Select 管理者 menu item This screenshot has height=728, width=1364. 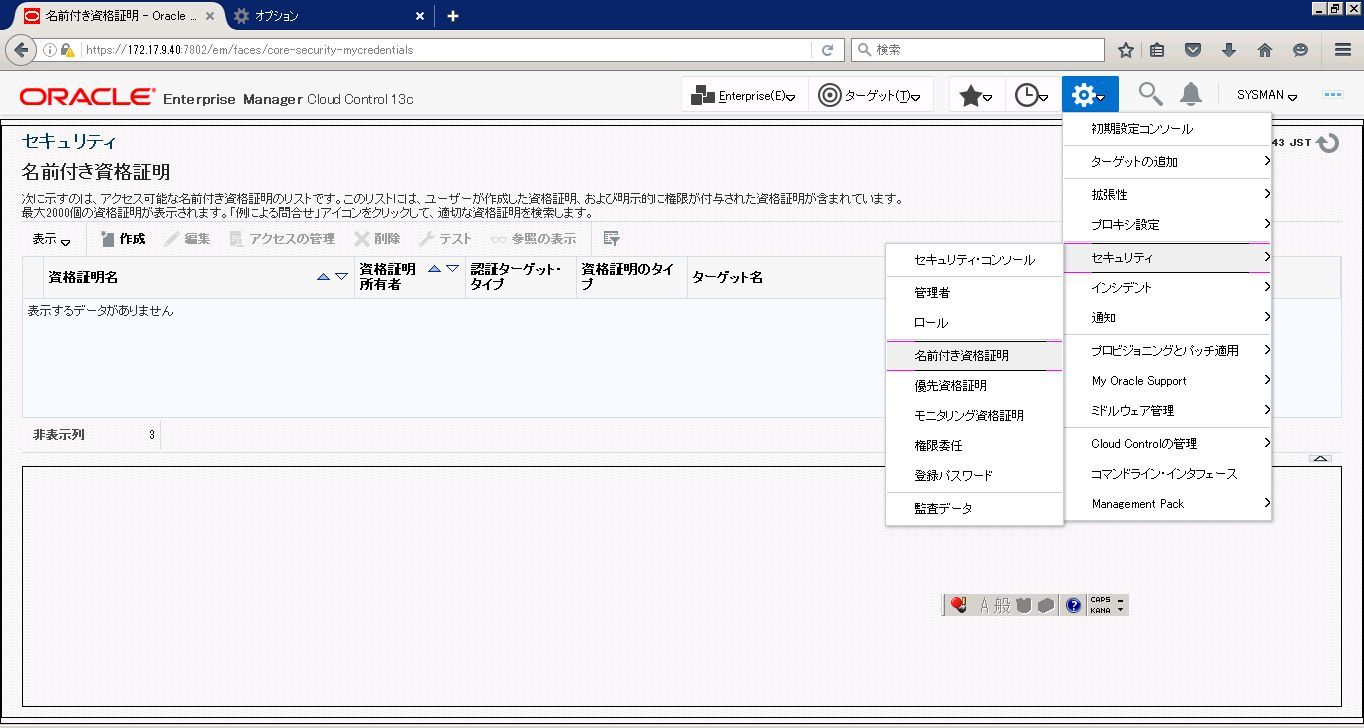click(x=974, y=293)
